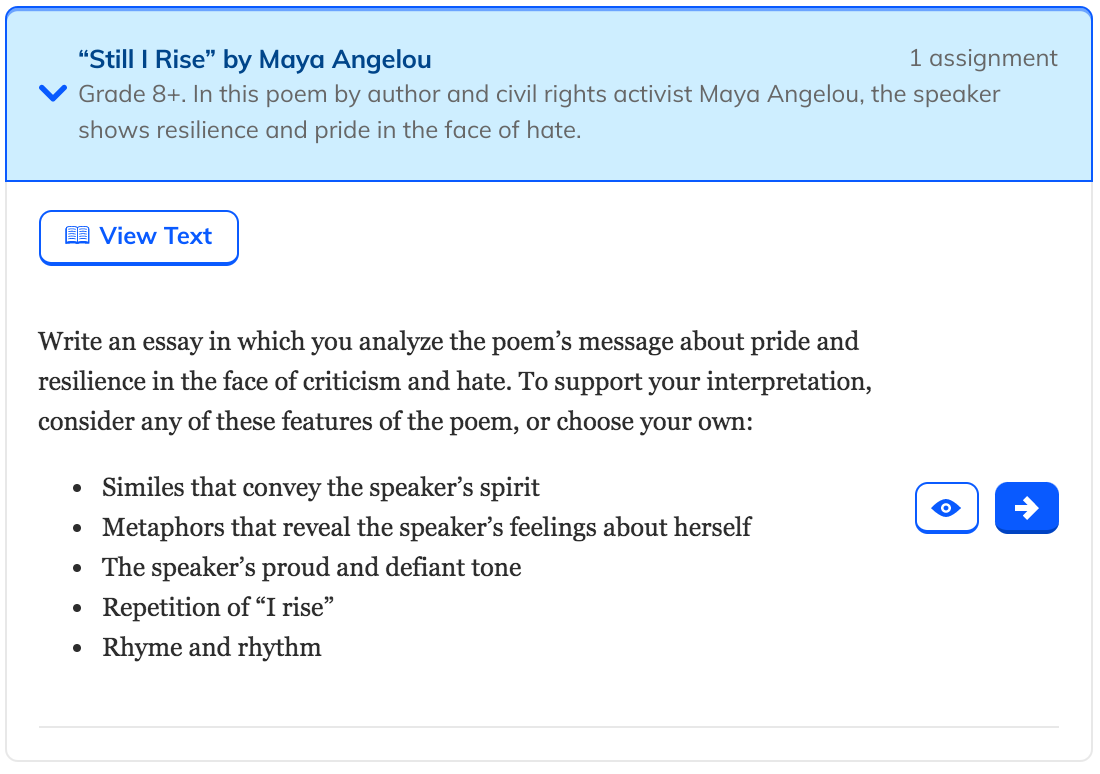Select the Similes that convey spirit bullet
The image size is (1100, 774).
pyautogui.click(x=321, y=487)
